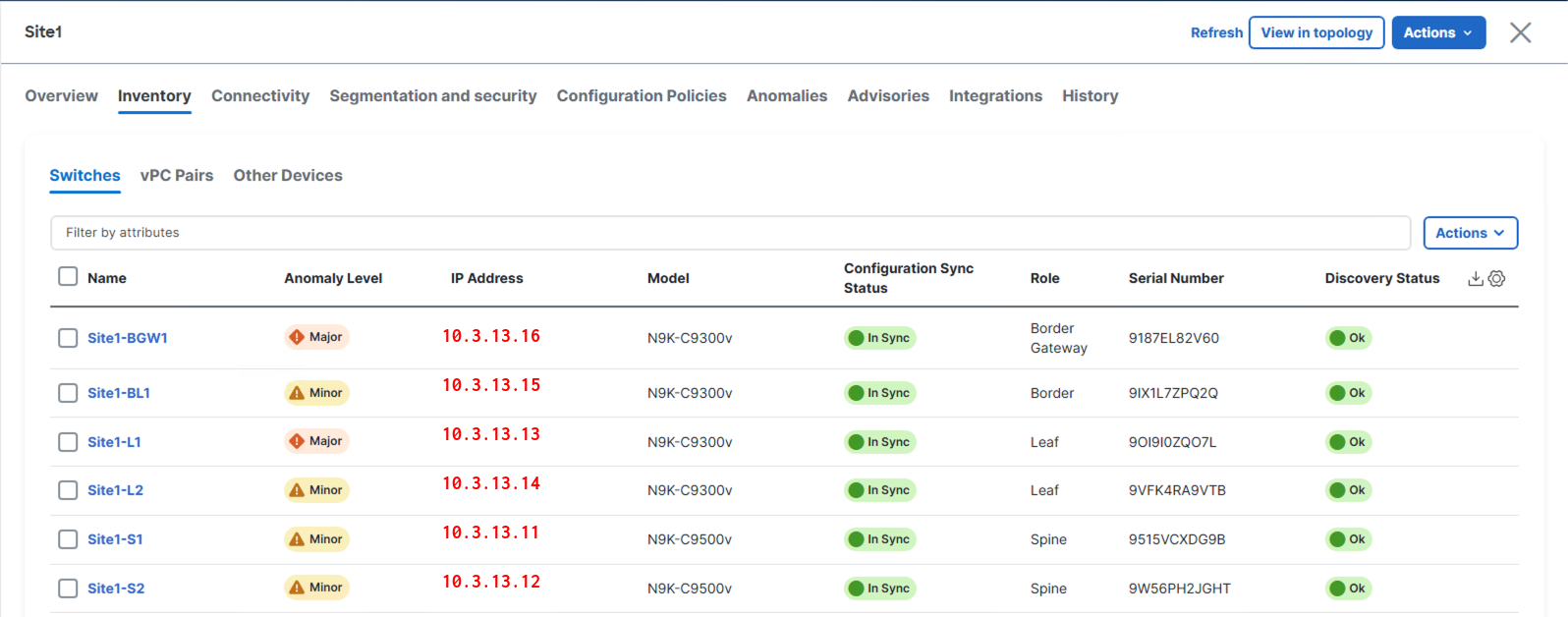This screenshot has width=1568, height=617.
Task: Click the download table export icon
Action: point(1475,279)
